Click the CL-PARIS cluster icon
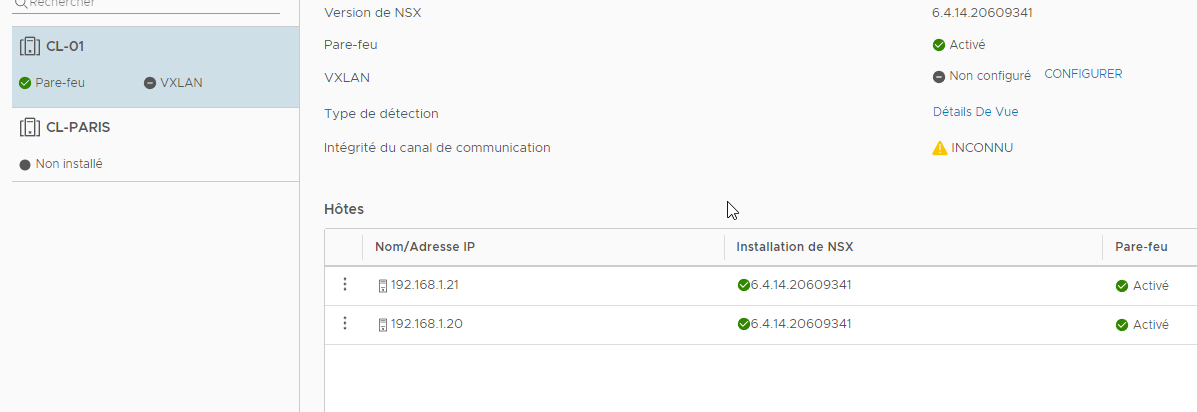Screen dimensions: 1197x412 (x=29, y=127)
